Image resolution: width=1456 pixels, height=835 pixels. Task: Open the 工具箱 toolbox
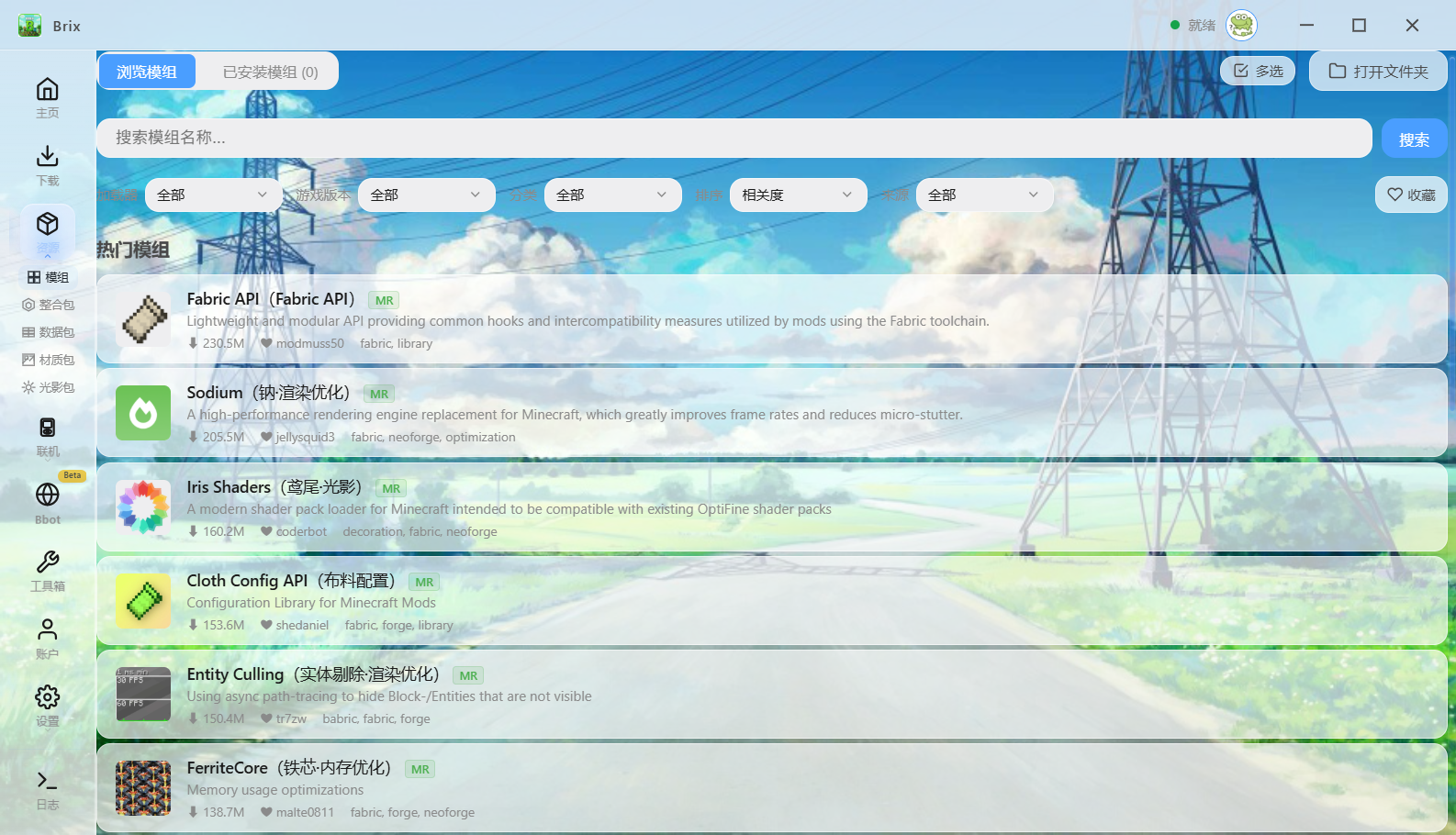click(48, 571)
